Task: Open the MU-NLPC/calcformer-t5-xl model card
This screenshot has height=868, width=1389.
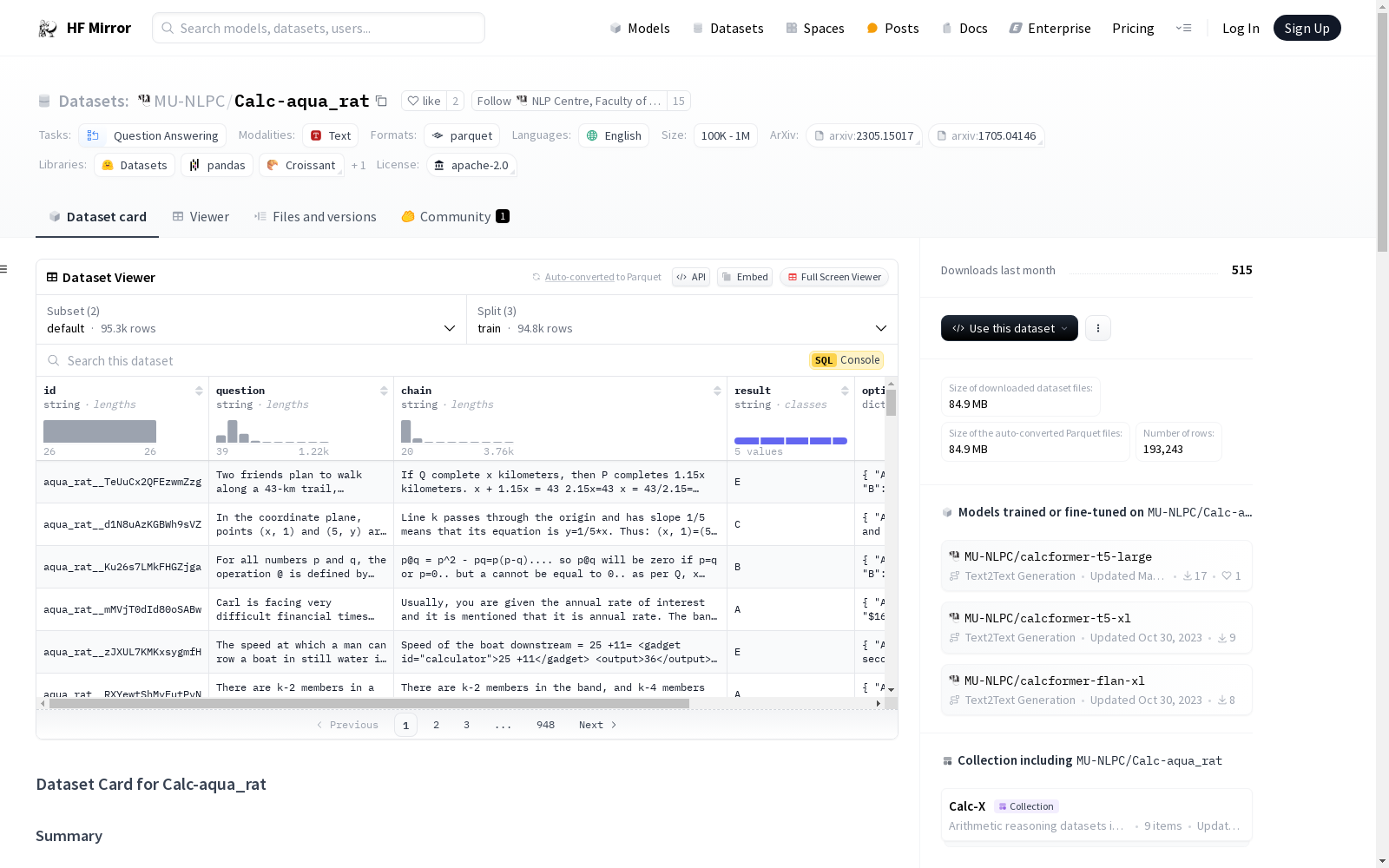Action: [x=1096, y=627]
